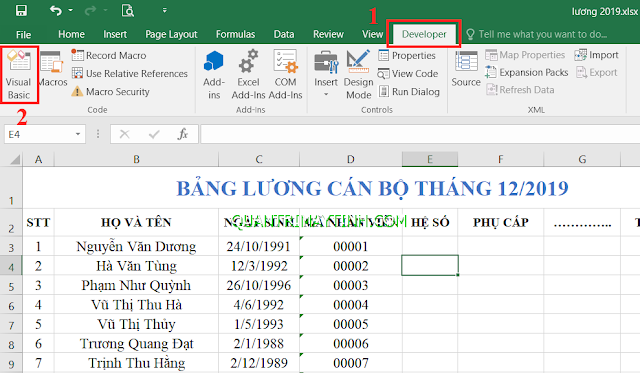
Task: Switch to the Home tab
Action: coord(71,34)
